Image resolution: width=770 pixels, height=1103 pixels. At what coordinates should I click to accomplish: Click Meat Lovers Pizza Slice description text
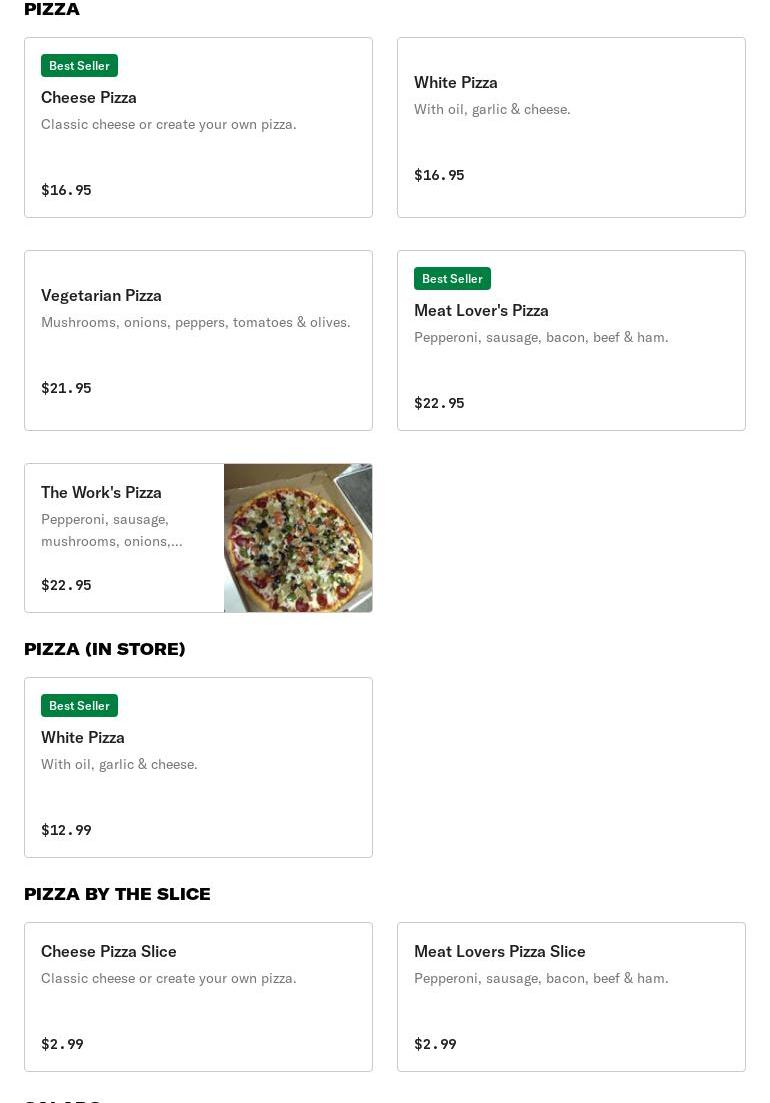pyautogui.click(x=541, y=978)
